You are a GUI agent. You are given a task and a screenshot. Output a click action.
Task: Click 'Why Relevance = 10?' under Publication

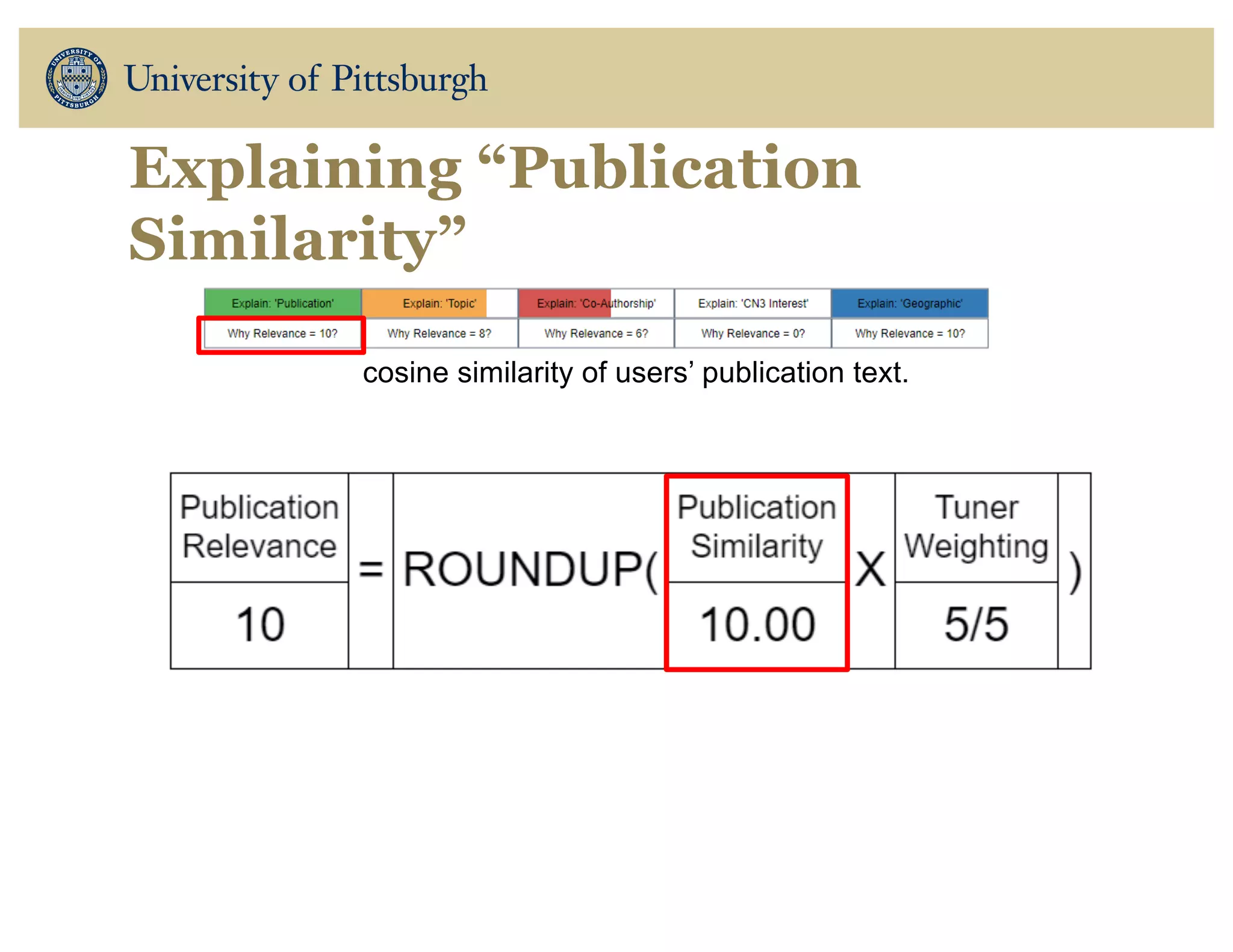click(282, 333)
